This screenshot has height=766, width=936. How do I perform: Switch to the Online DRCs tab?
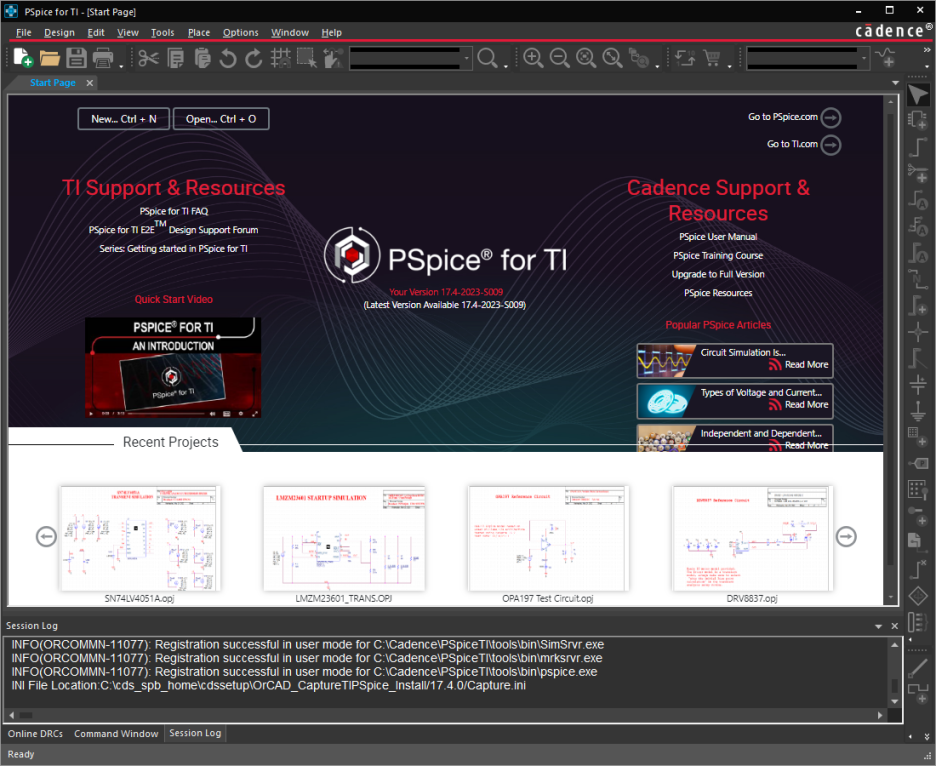[35, 733]
